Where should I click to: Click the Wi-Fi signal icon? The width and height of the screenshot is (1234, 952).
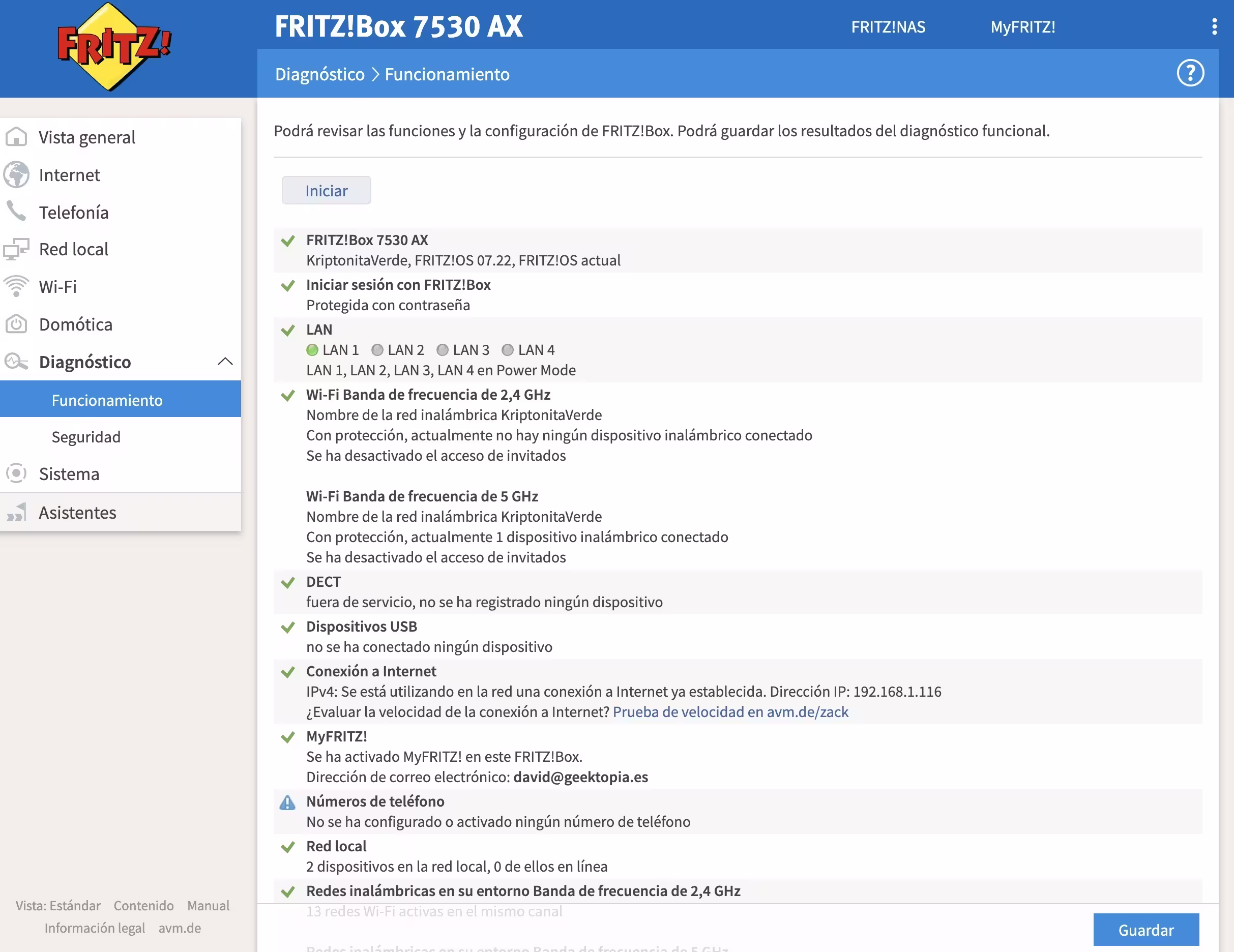tap(16, 286)
